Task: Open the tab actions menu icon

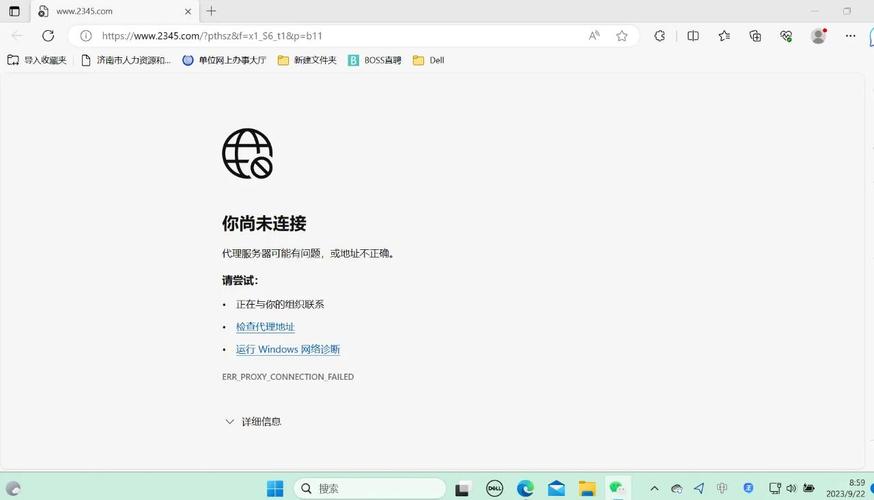Action: (14, 11)
